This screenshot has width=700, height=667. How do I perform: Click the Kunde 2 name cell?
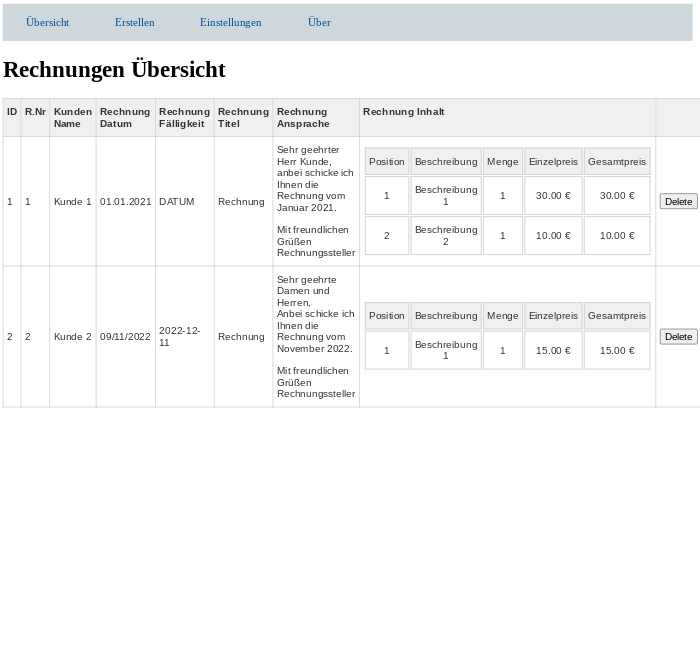point(72,337)
